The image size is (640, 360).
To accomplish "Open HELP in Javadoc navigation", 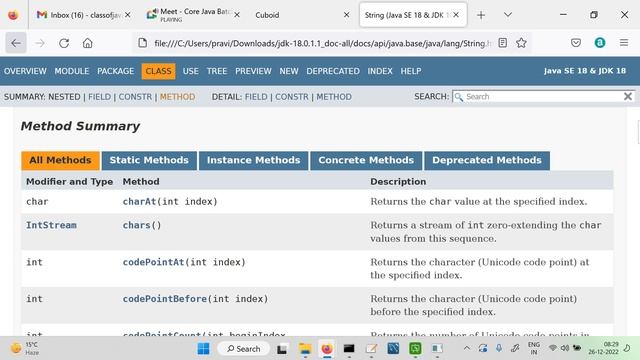I will [411, 71].
